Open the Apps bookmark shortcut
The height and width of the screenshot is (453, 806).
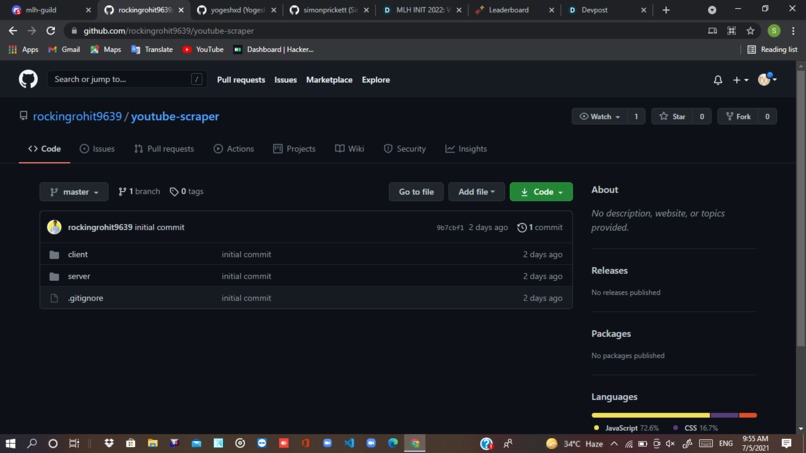(24, 49)
